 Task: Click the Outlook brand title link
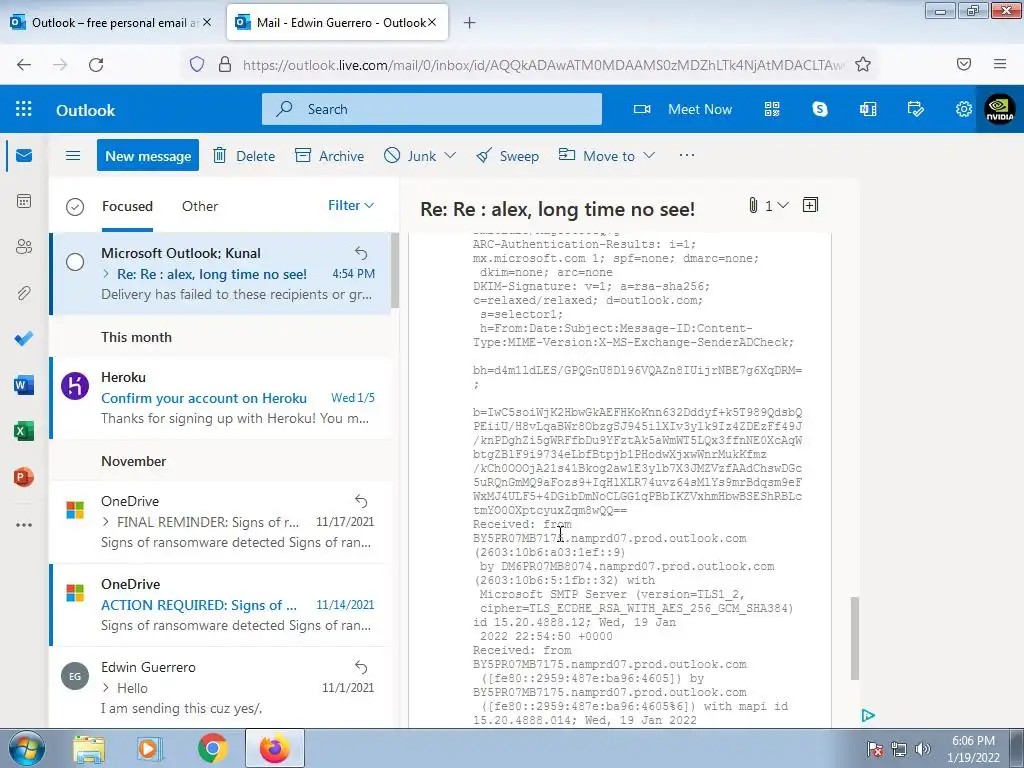point(86,110)
